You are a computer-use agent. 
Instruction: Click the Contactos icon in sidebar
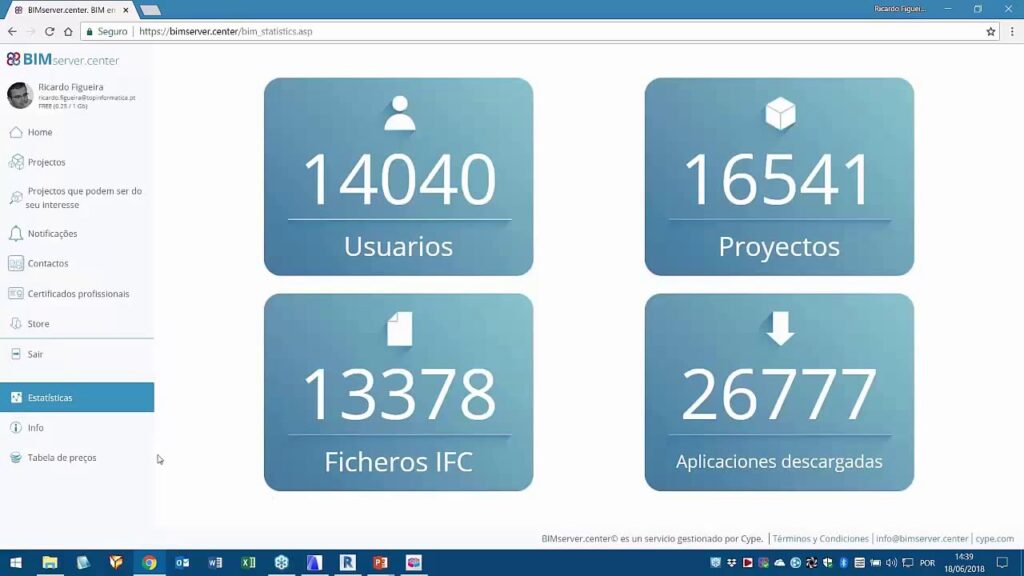click(16, 264)
